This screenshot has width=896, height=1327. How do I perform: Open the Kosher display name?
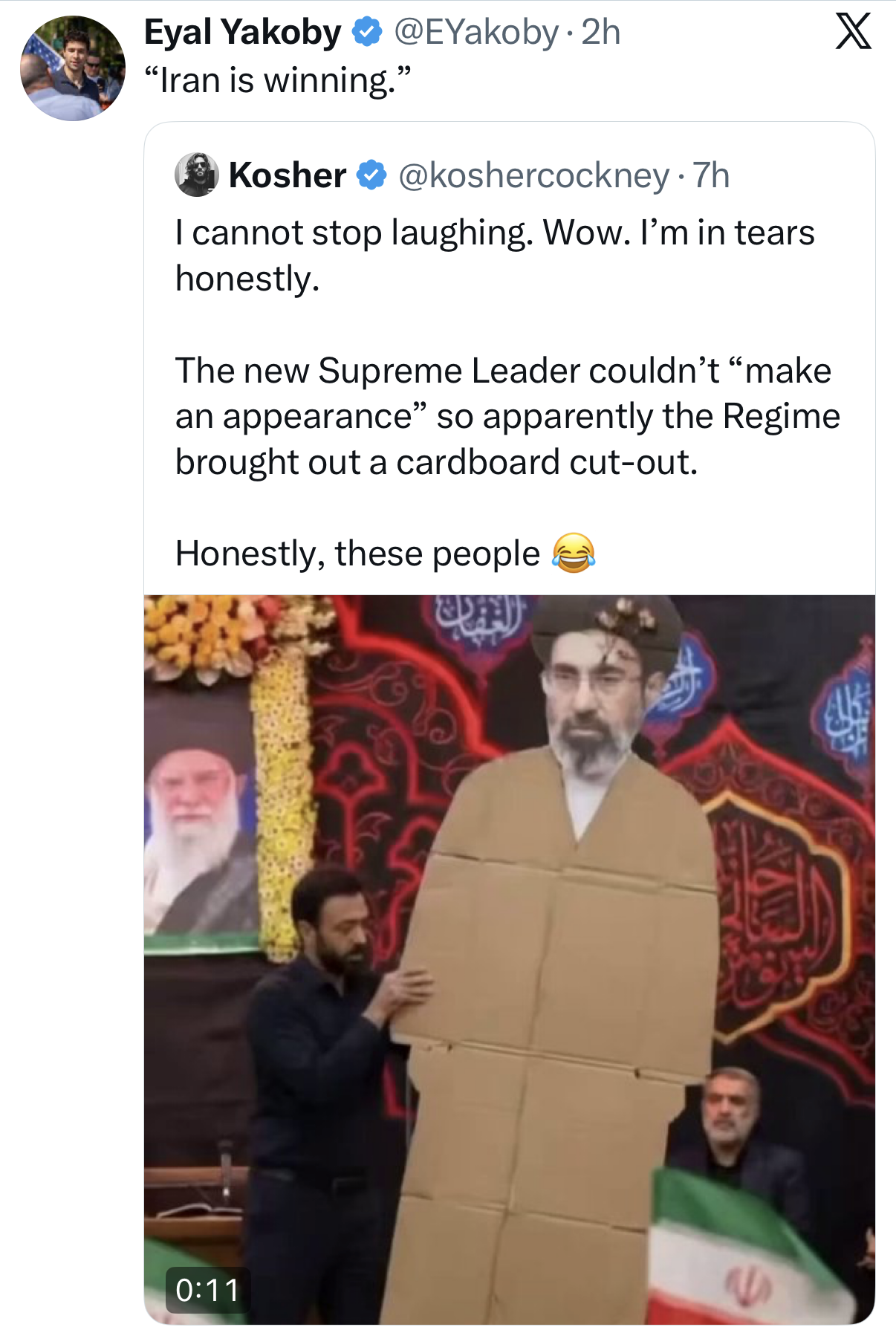click(288, 175)
